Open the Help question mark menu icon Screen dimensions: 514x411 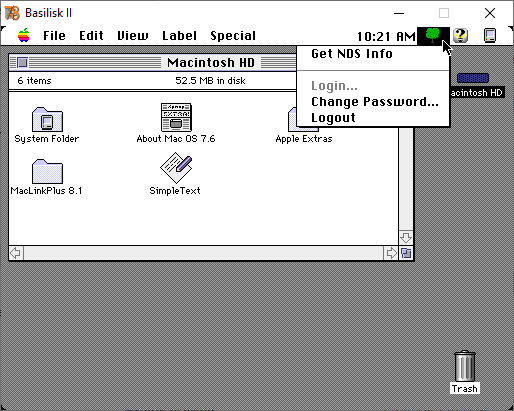pos(461,35)
